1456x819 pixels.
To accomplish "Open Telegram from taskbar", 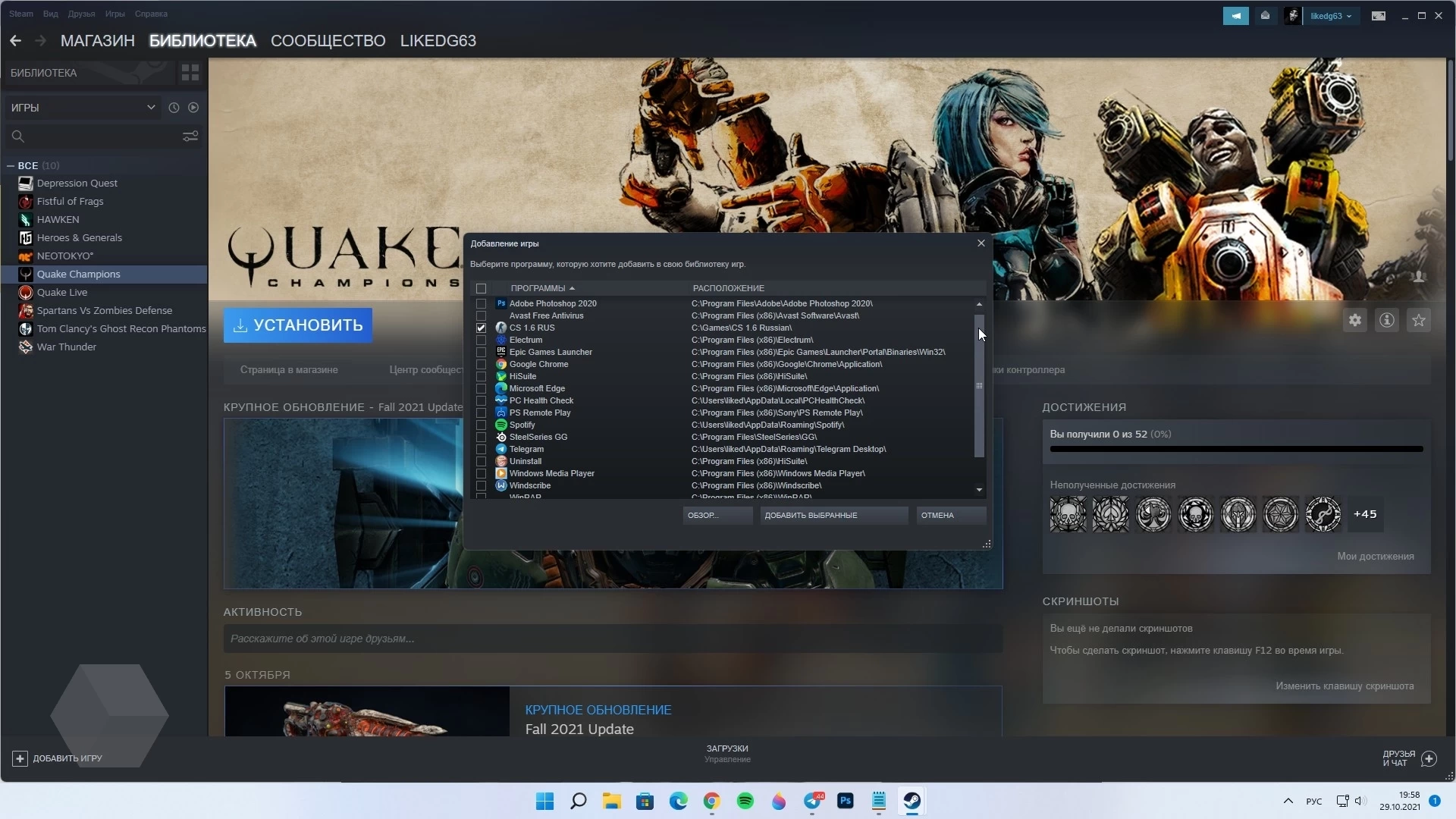I will (812, 801).
